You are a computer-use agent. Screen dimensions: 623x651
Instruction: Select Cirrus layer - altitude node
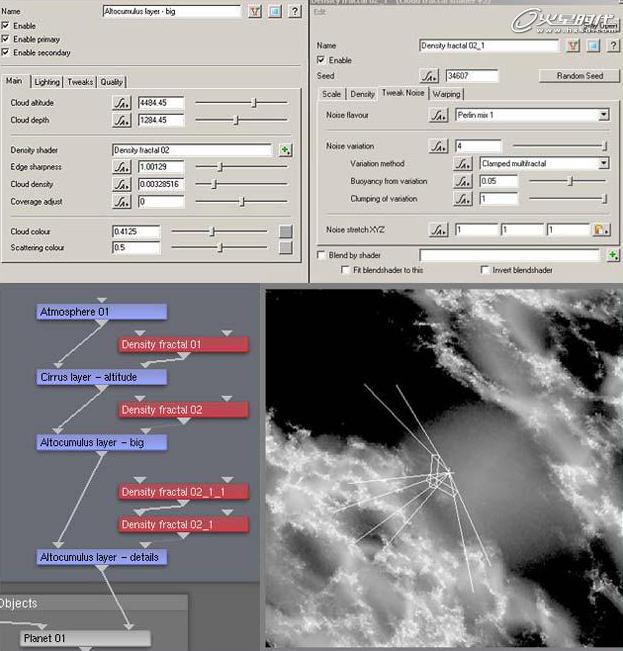click(x=102, y=377)
